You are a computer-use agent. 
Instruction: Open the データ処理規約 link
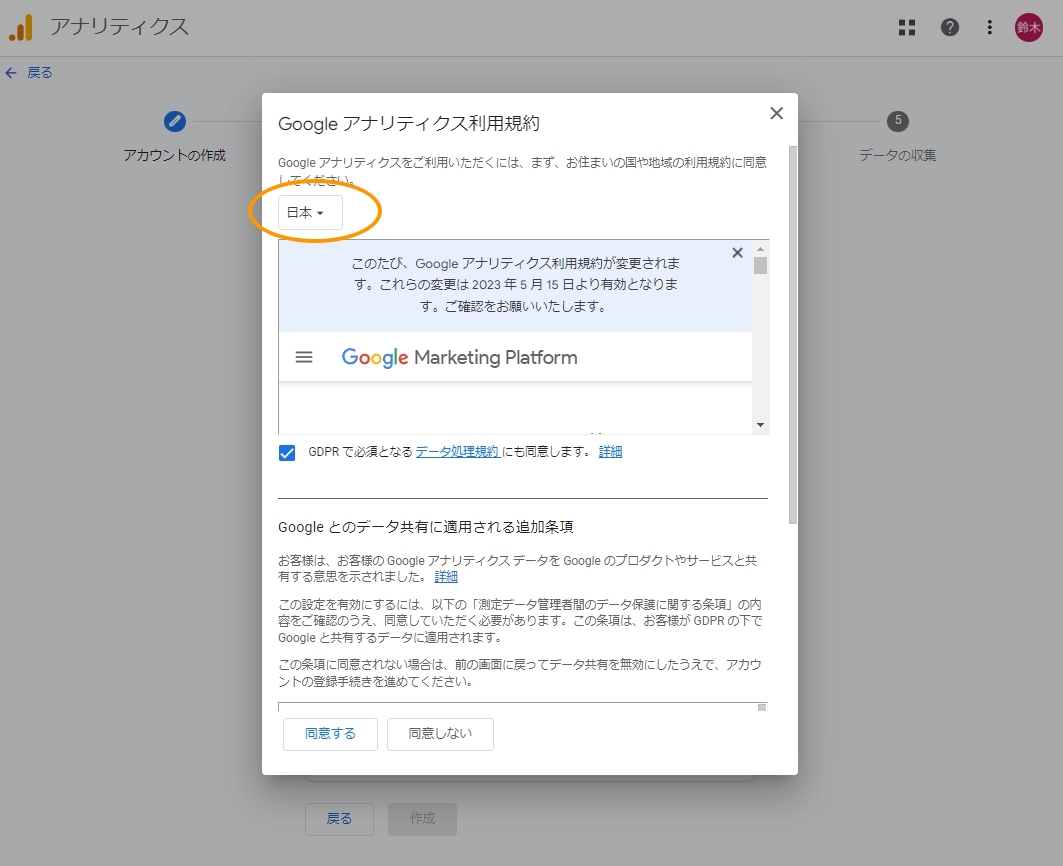pyautogui.click(x=457, y=452)
